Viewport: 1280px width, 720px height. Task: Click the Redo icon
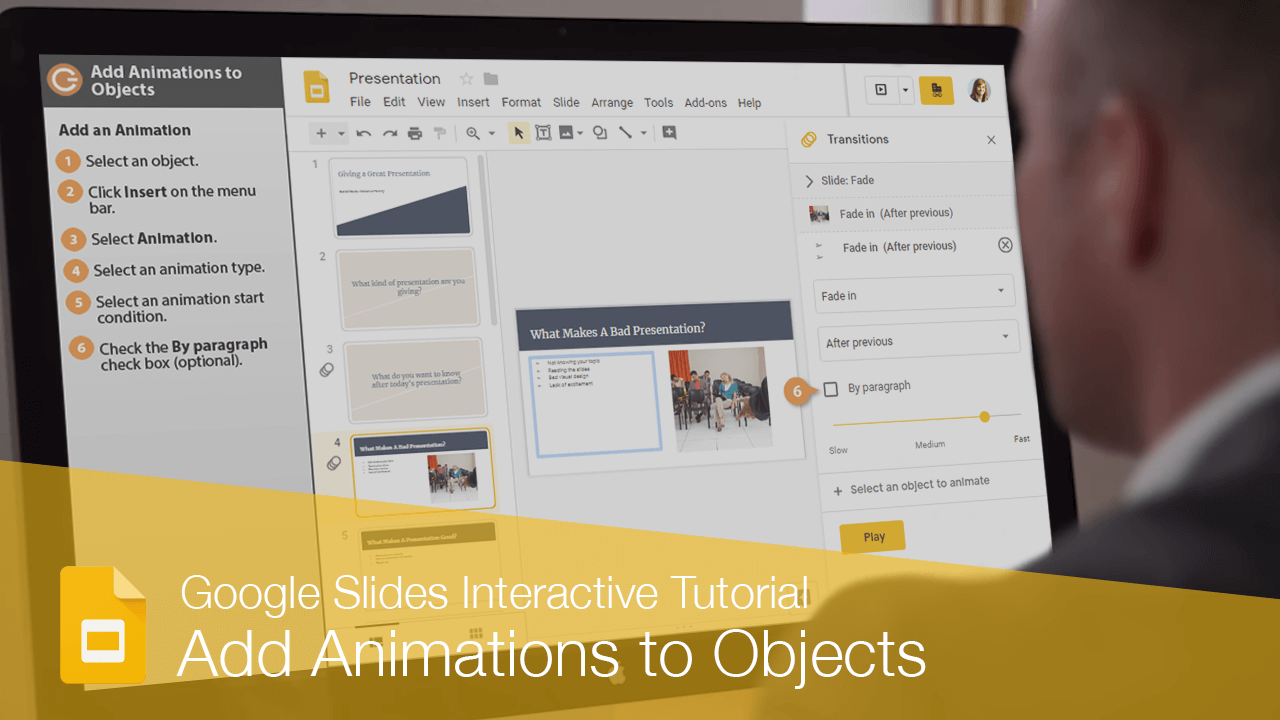pyautogui.click(x=389, y=132)
